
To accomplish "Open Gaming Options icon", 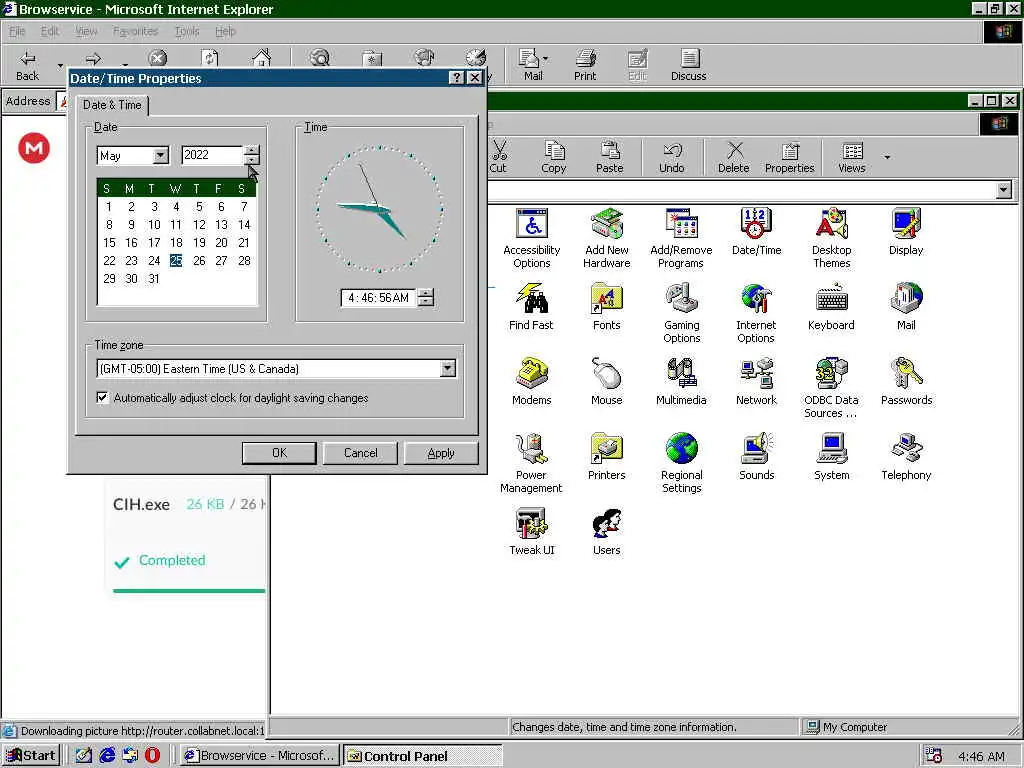I will [x=681, y=313].
